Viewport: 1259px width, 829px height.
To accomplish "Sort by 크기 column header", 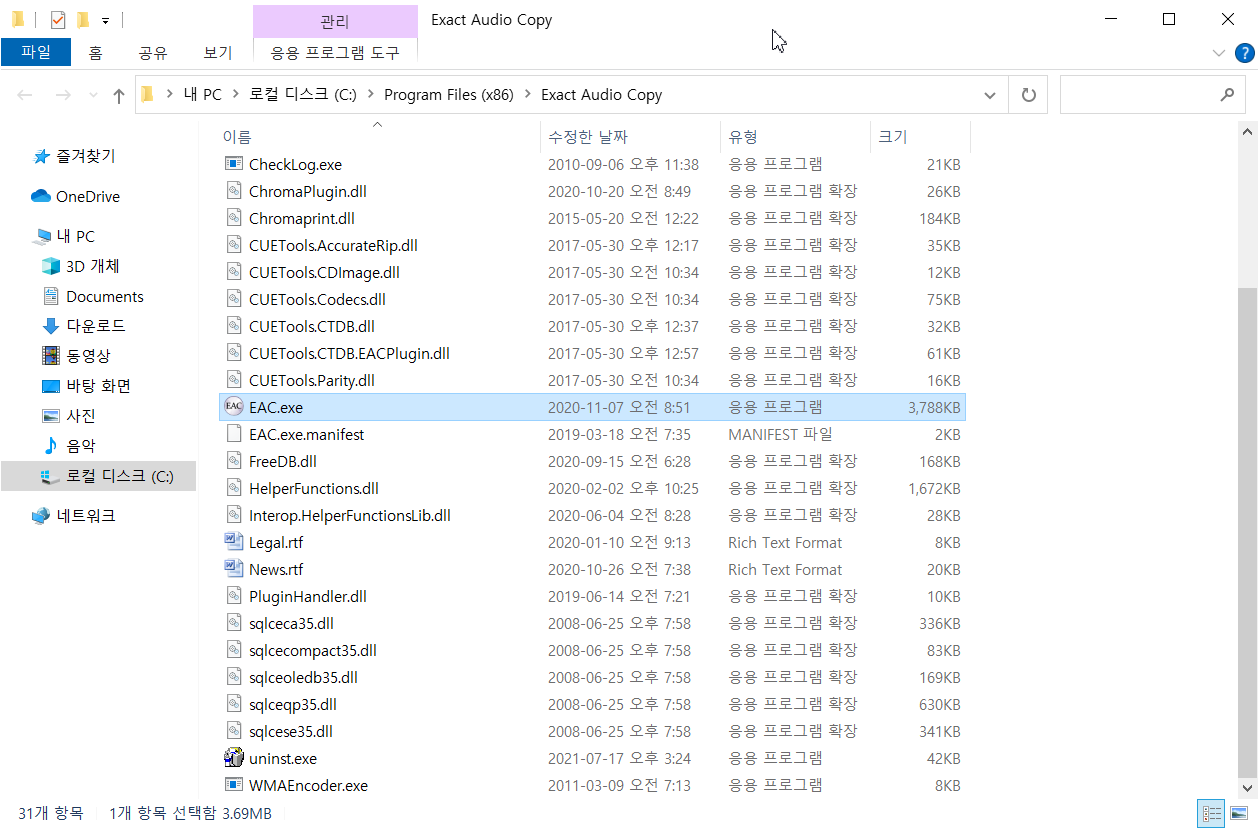I will pyautogui.click(x=920, y=136).
